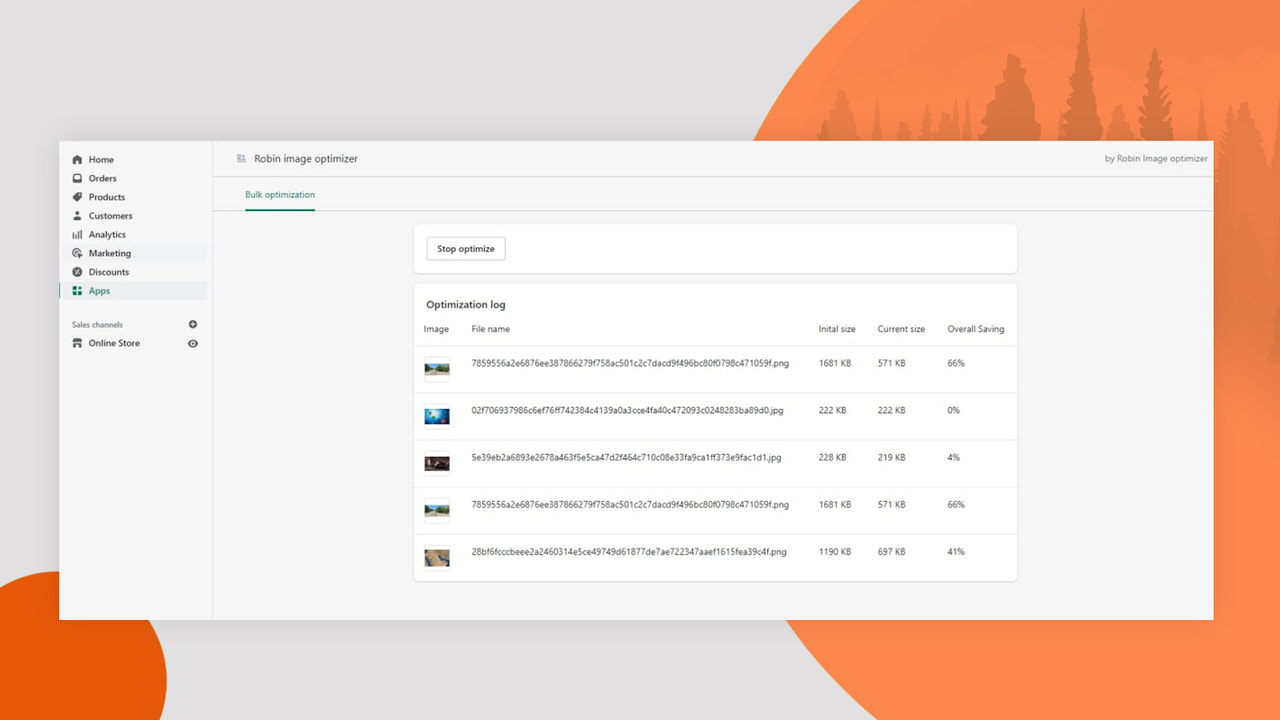Click the 'by Robin Image optimizer' link
The width and height of the screenshot is (1280, 720).
coord(1155,158)
